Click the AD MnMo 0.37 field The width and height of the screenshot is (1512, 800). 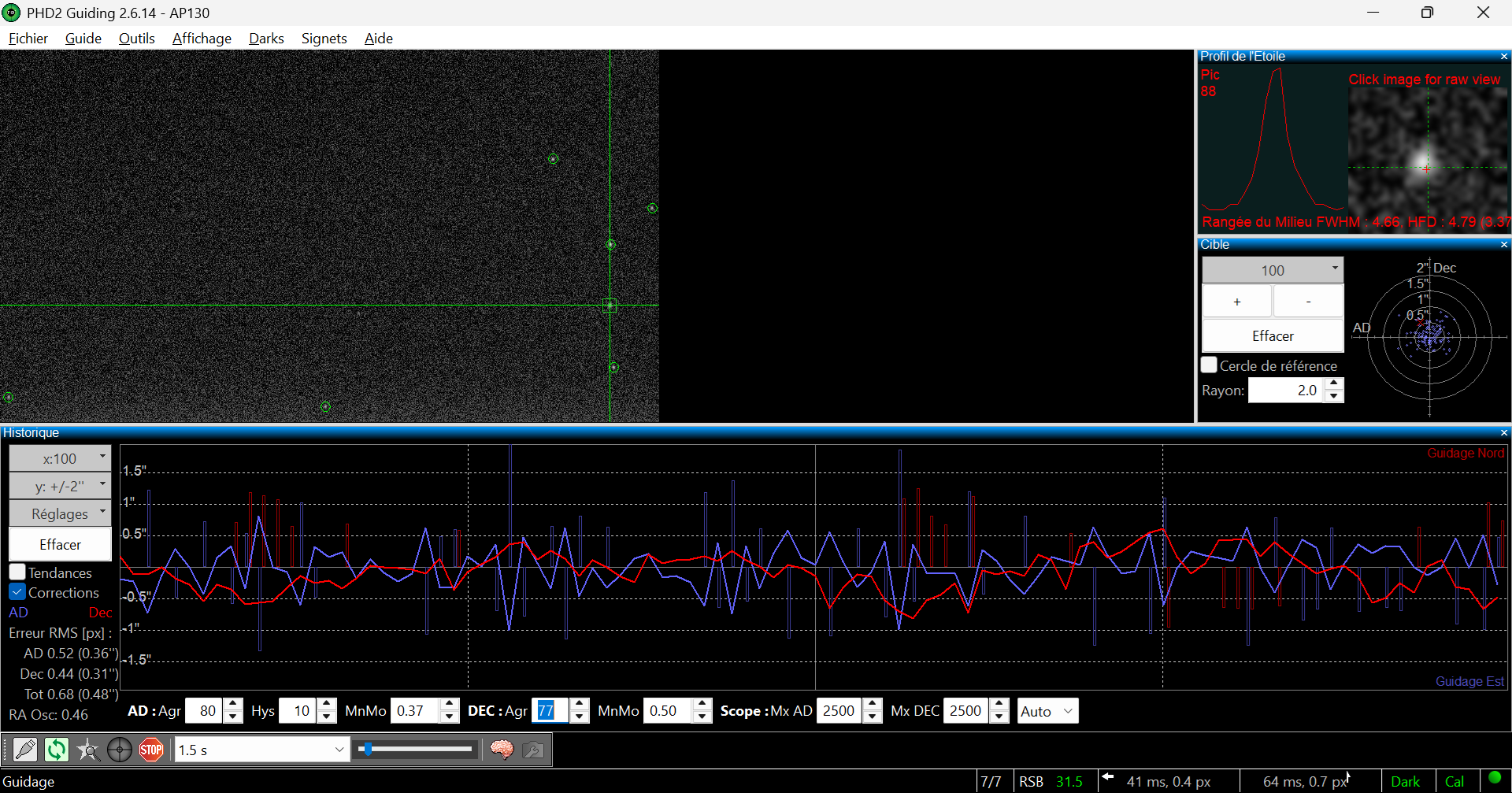415,711
